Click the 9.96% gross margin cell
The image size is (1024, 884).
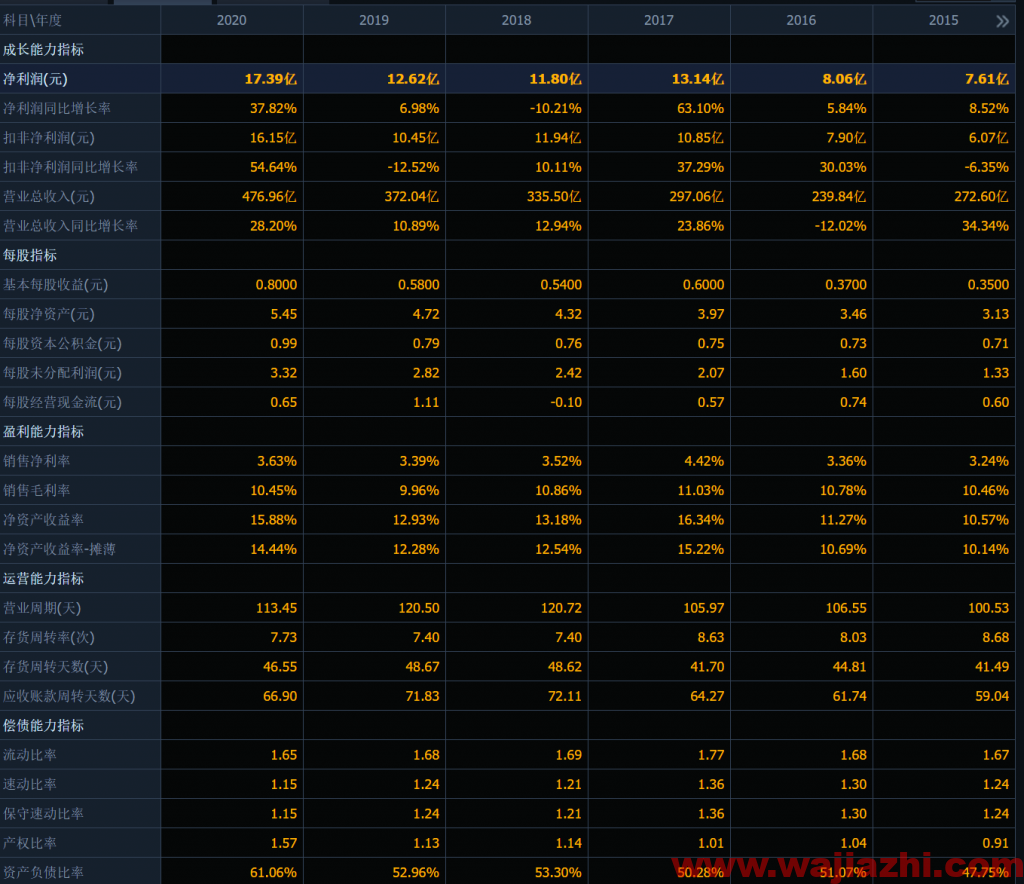(x=420, y=490)
